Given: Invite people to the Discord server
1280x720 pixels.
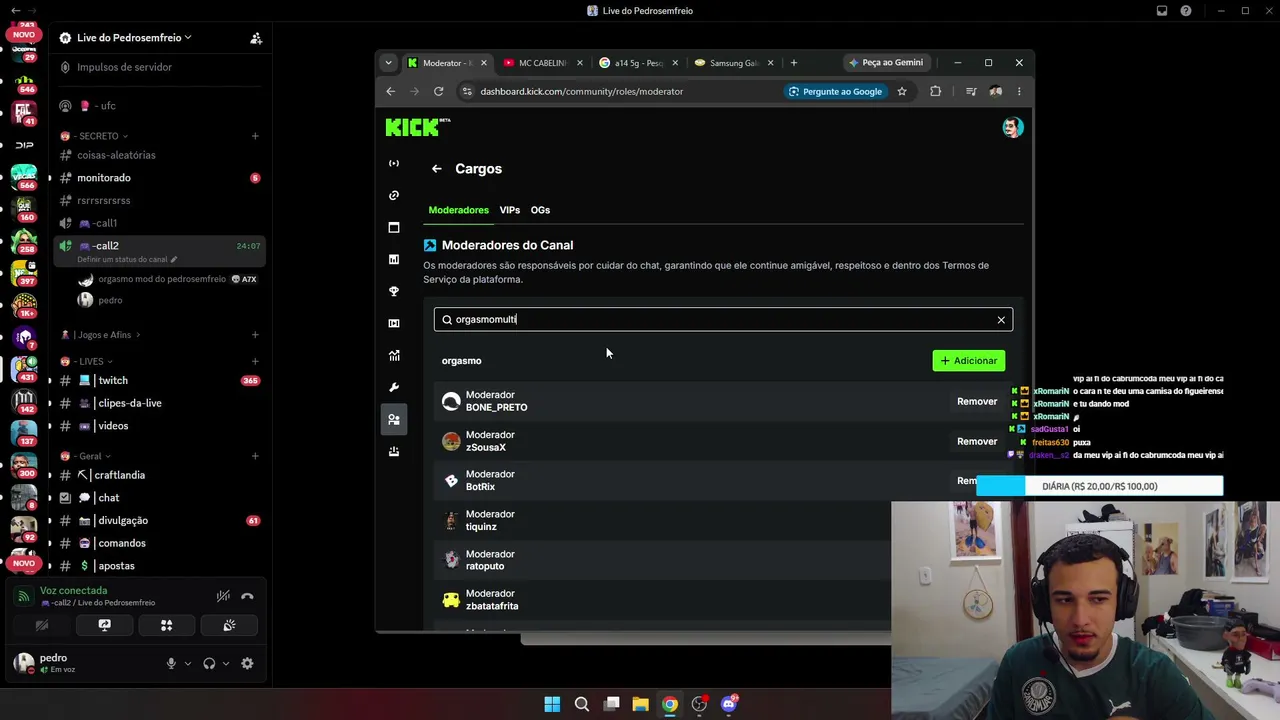Looking at the screenshot, I should click(256, 38).
